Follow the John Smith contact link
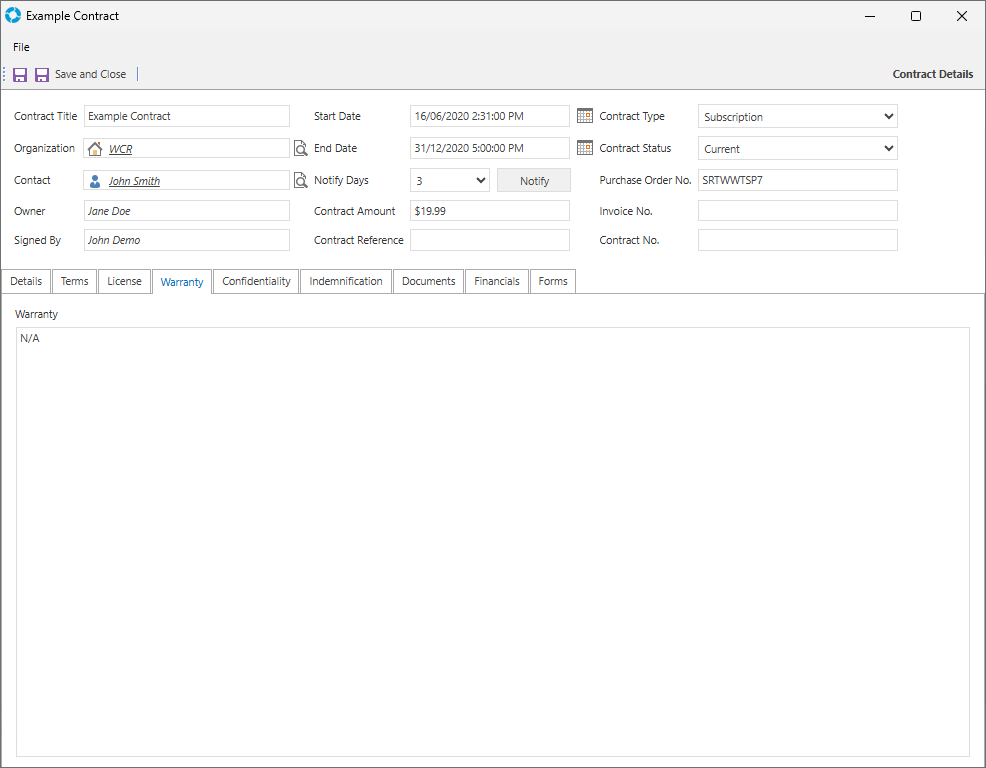The width and height of the screenshot is (986, 768). [x=134, y=182]
